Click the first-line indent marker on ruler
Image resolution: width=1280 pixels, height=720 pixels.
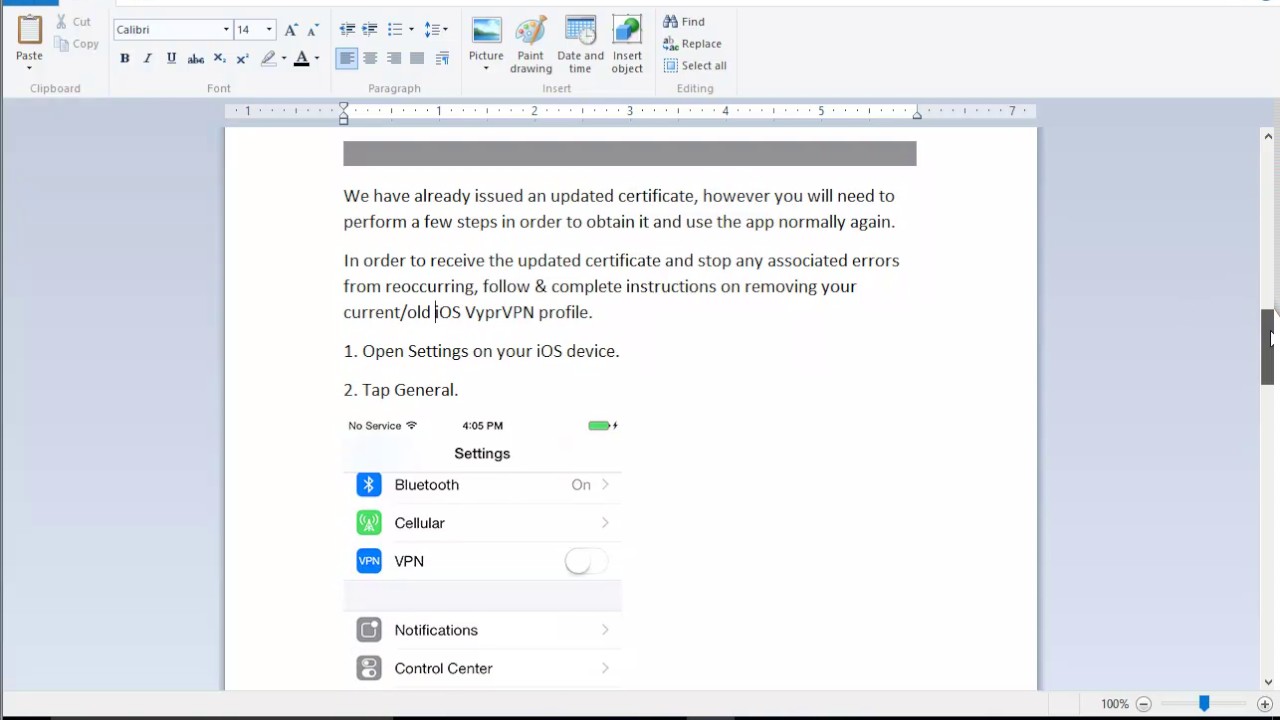(x=343, y=106)
